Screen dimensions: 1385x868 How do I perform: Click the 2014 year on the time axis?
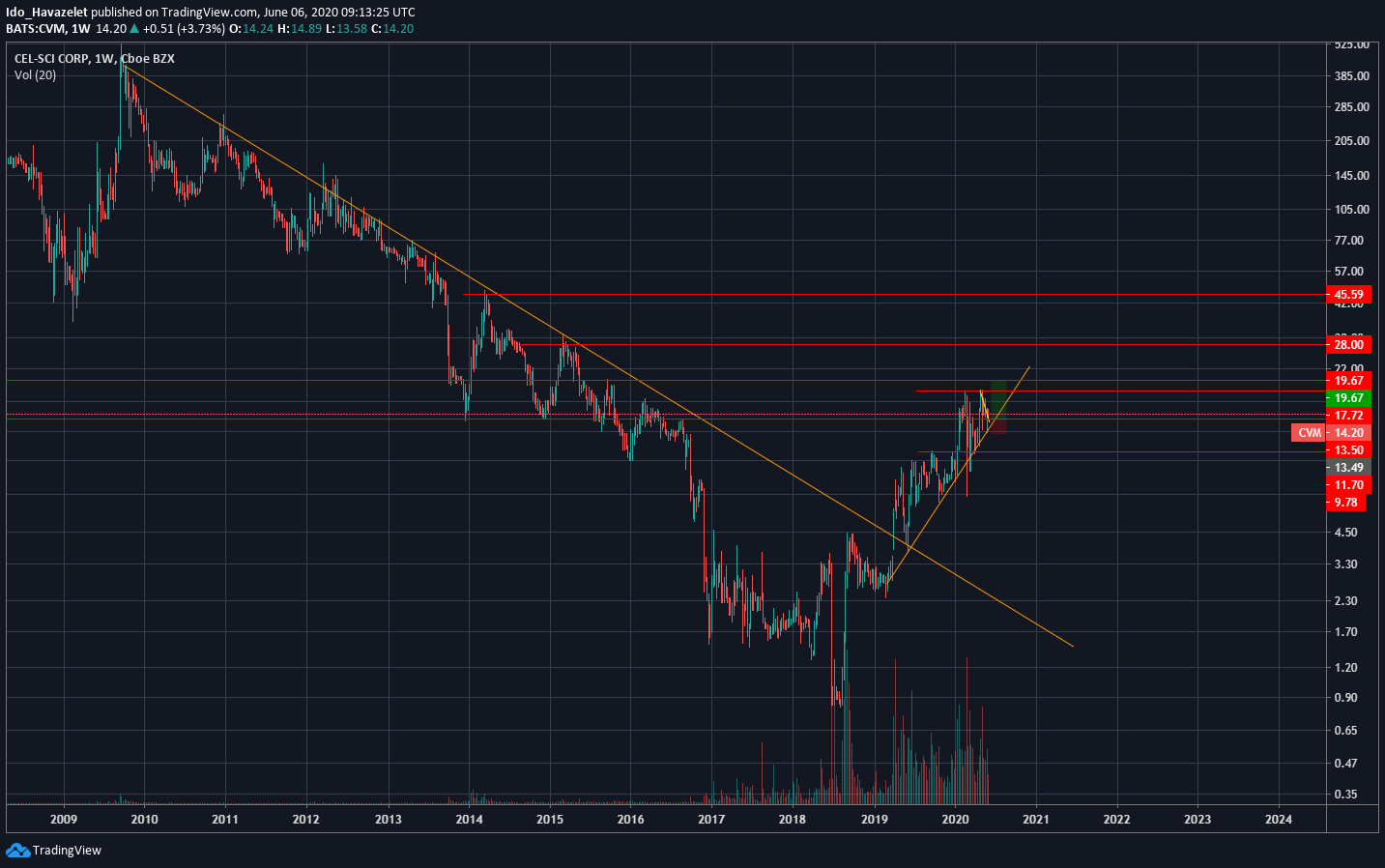pyautogui.click(x=469, y=820)
